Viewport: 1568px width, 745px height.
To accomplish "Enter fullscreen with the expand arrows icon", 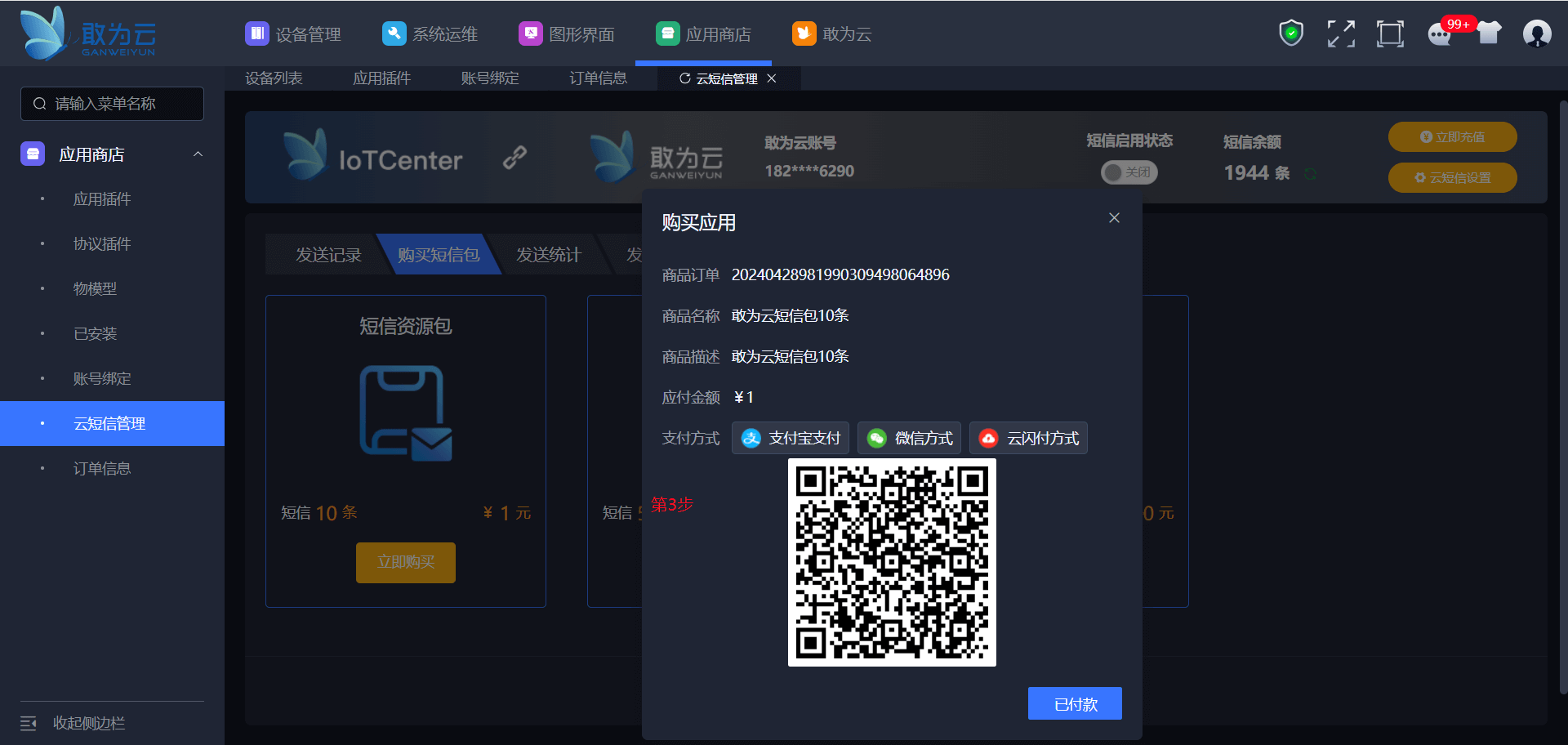I will coord(1340,33).
